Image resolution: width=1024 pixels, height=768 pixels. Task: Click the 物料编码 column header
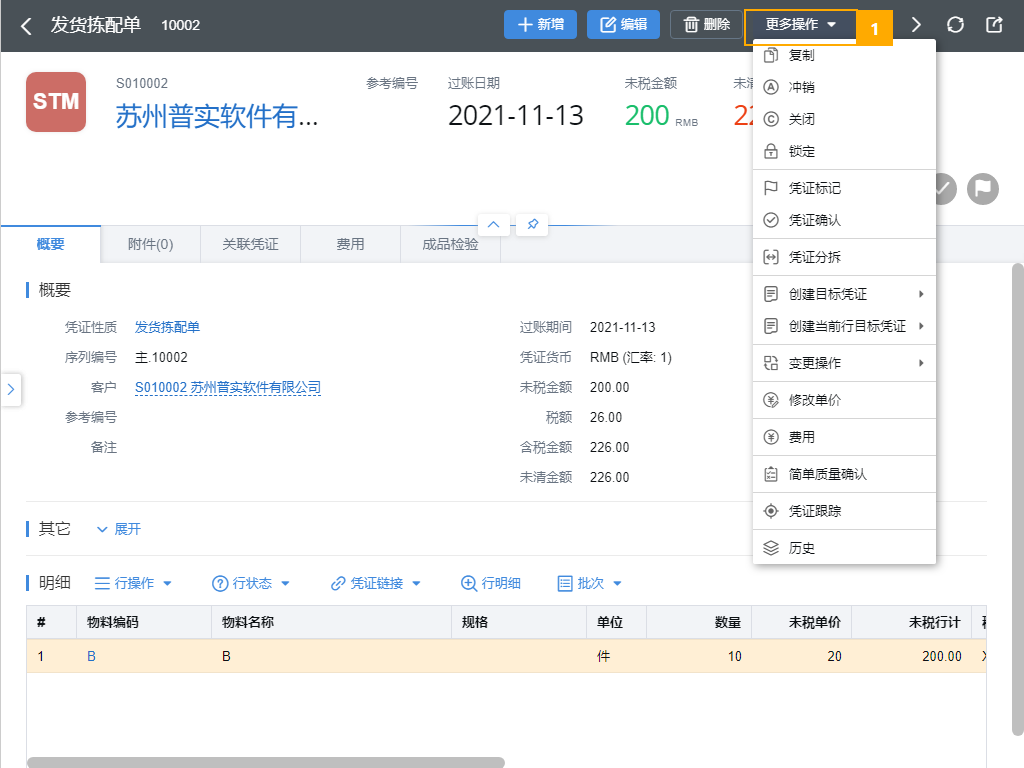[x=144, y=622]
